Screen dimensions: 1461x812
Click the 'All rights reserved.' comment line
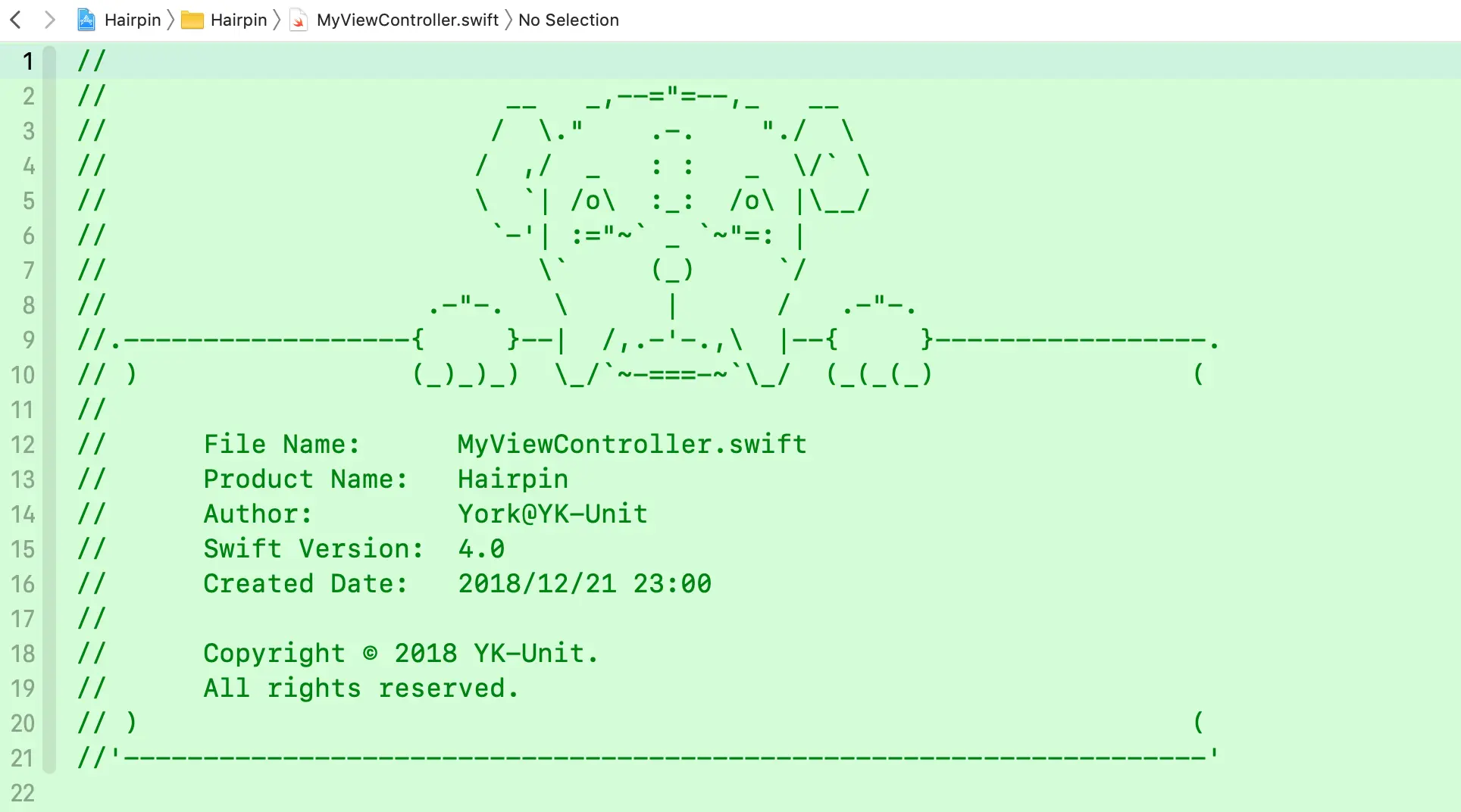pos(361,688)
